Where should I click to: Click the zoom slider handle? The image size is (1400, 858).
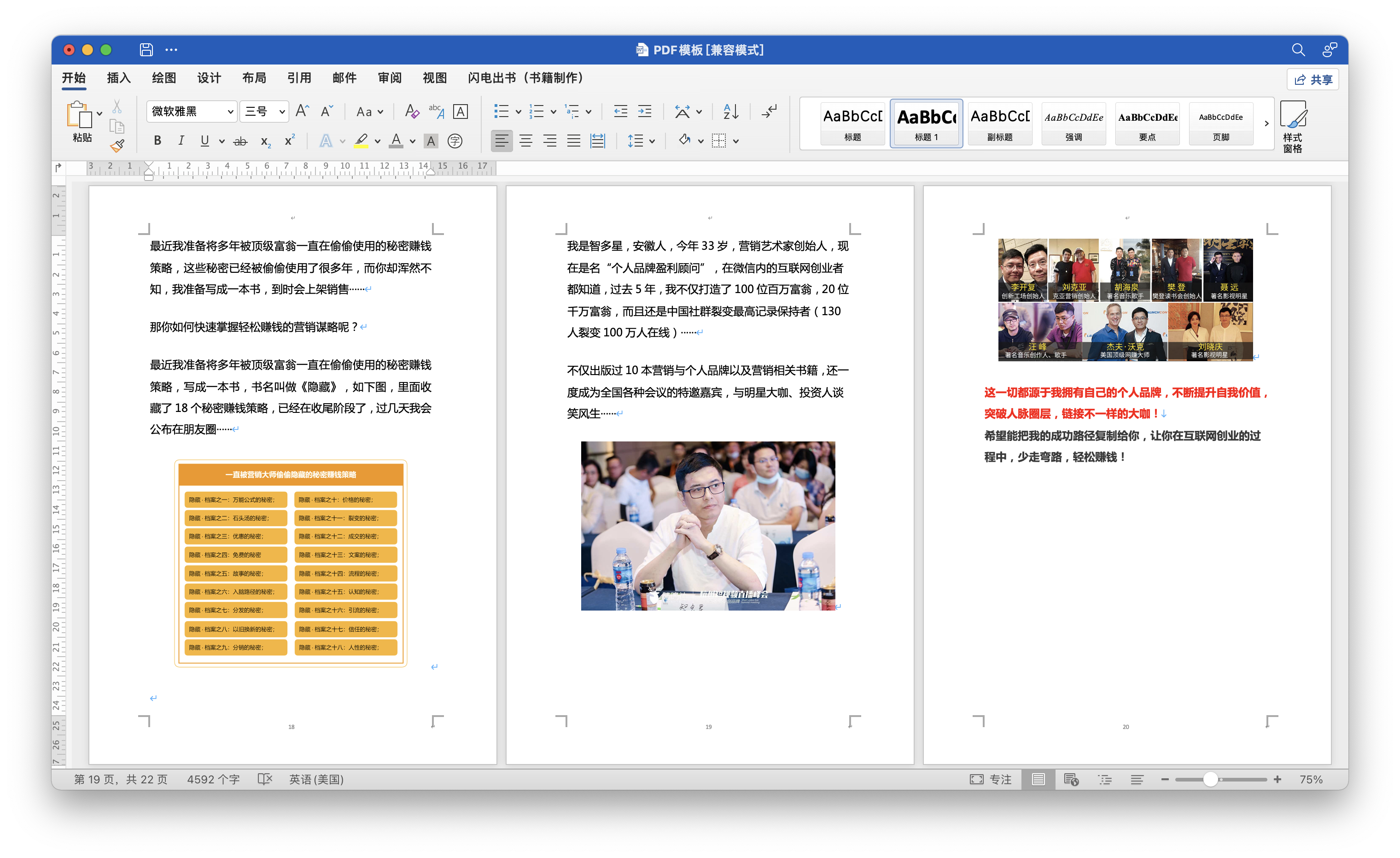click(1211, 780)
